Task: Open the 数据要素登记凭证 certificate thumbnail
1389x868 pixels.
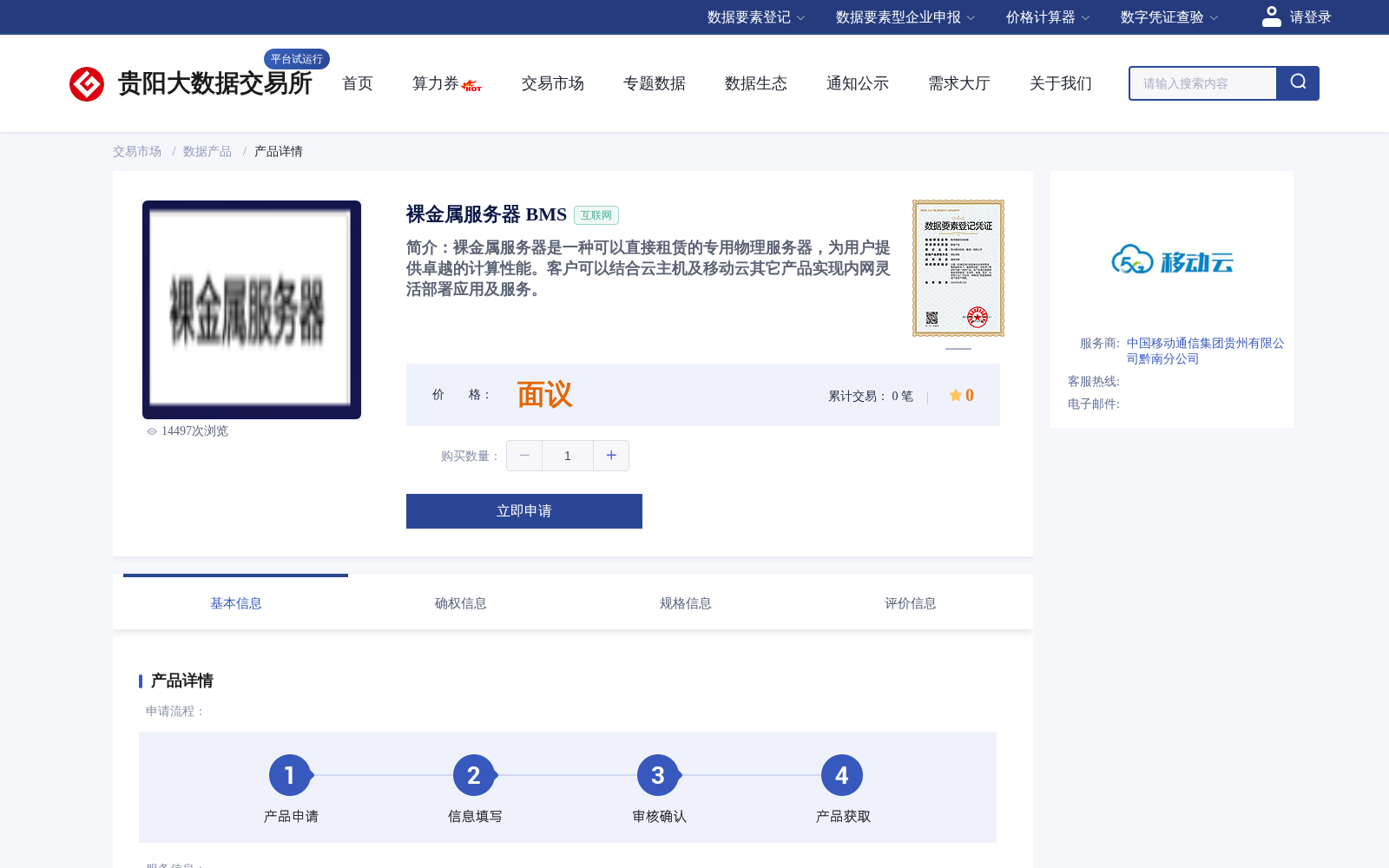Action: pos(958,268)
